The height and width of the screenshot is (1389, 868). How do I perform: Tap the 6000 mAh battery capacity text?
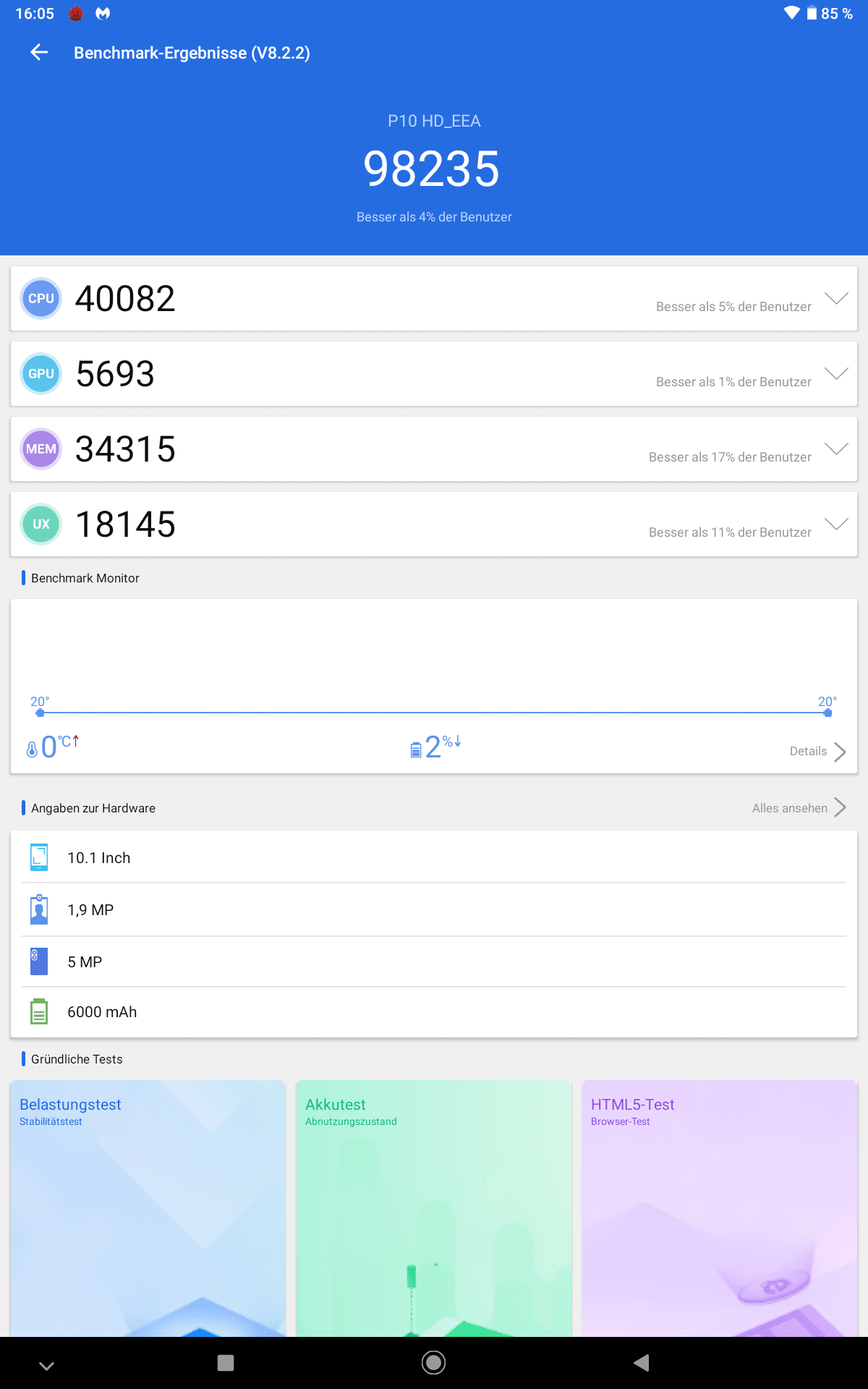(x=102, y=1012)
